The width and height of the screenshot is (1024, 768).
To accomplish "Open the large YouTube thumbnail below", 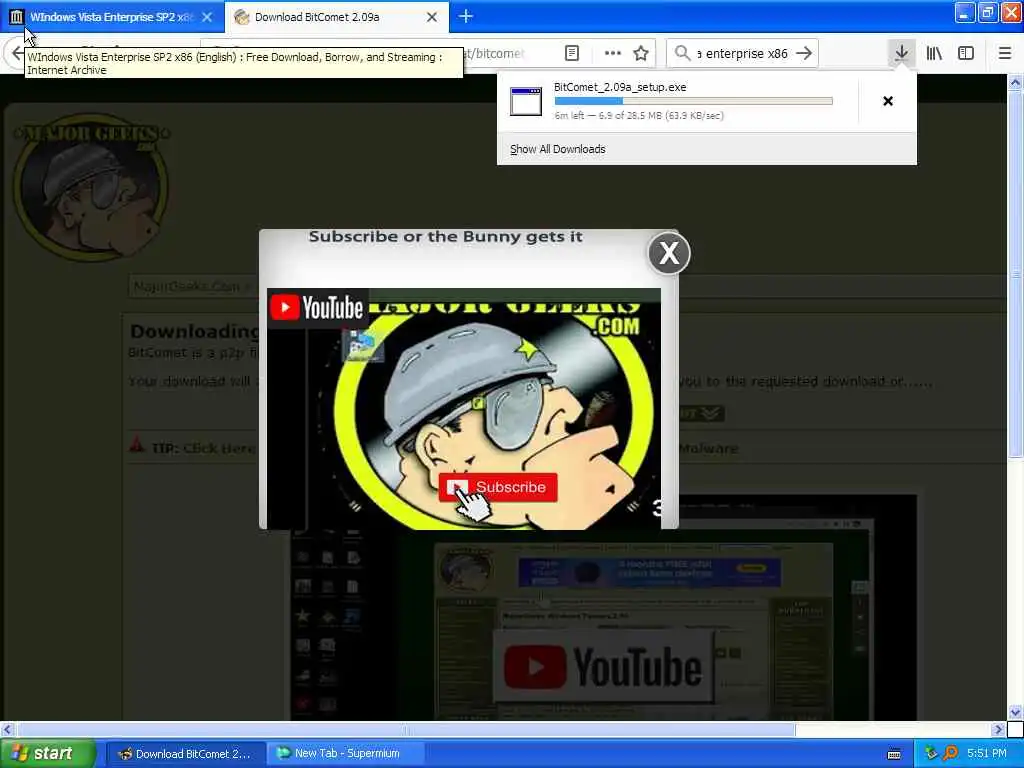I will [603, 667].
